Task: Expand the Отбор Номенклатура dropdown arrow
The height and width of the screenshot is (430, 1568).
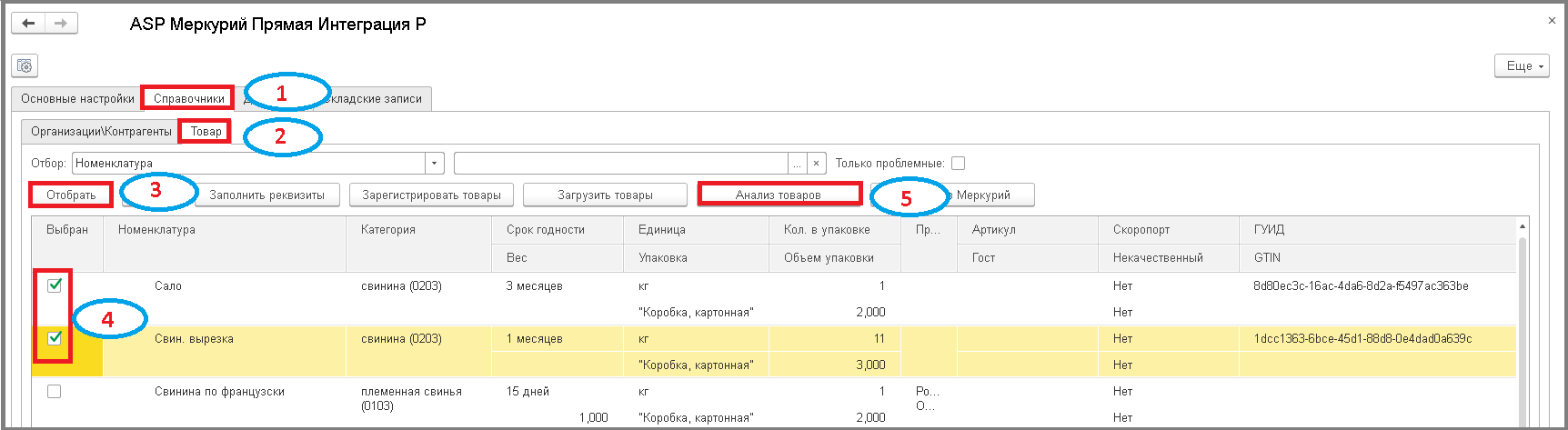Action: (435, 164)
